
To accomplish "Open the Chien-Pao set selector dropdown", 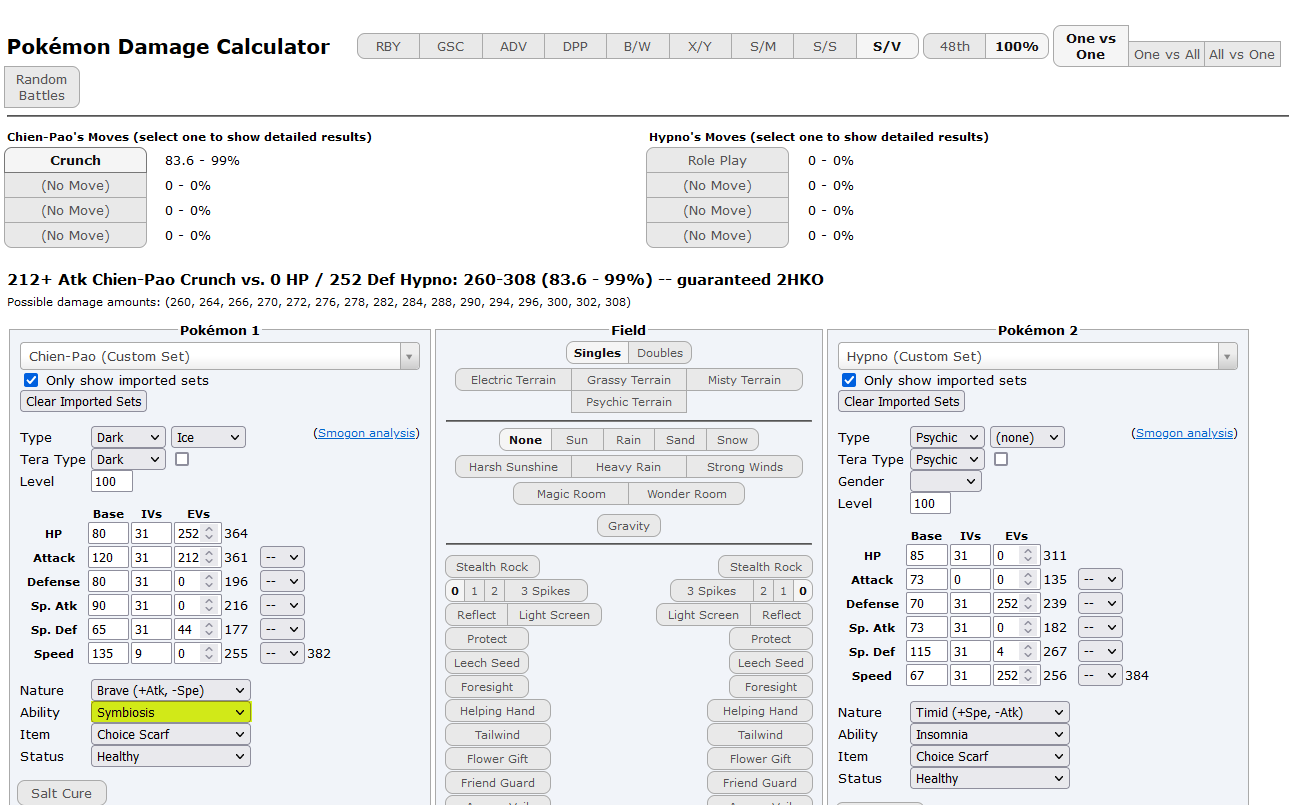I will click(220, 356).
